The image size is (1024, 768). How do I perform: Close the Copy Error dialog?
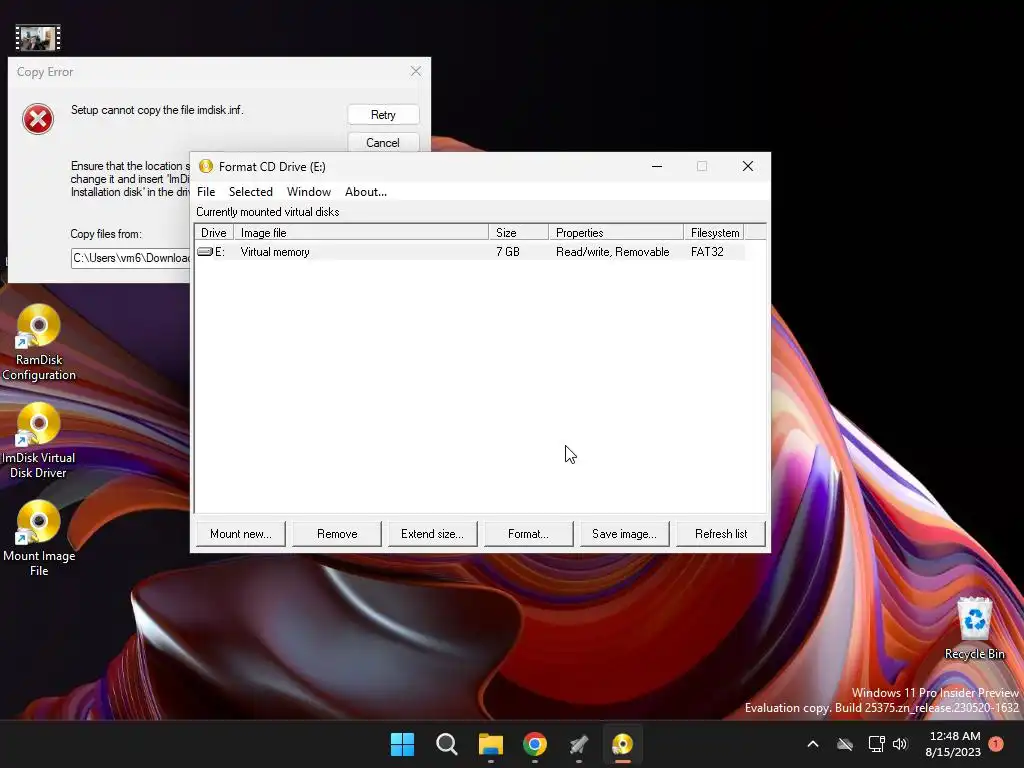(x=416, y=71)
